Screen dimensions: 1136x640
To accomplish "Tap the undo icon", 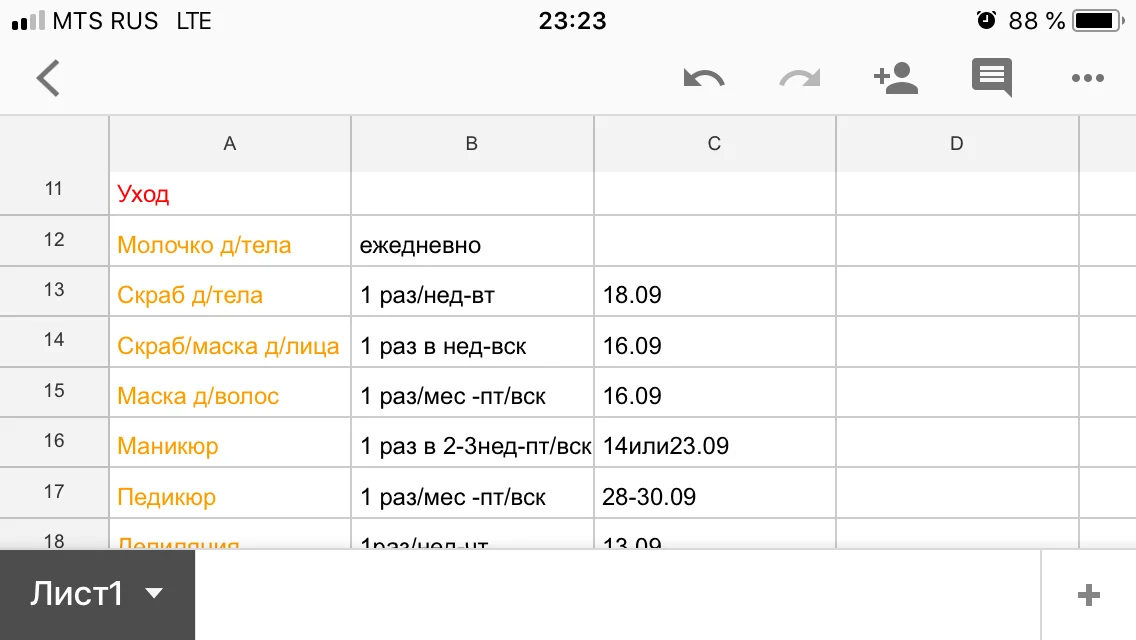I will click(x=704, y=78).
